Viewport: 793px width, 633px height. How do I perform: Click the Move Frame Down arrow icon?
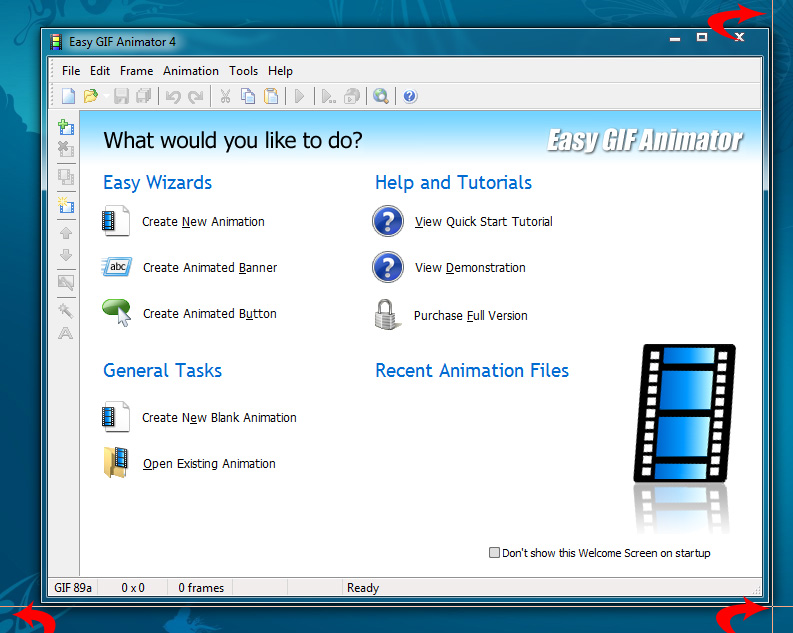[66, 255]
